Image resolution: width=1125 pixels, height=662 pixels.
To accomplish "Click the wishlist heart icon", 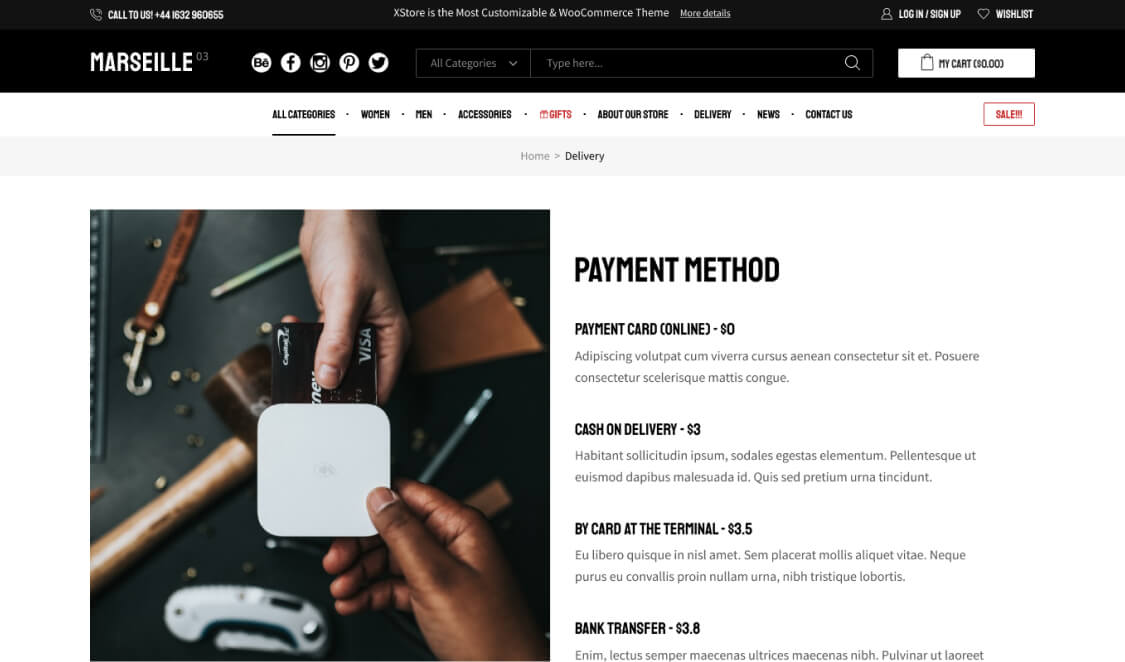I will point(984,14).
